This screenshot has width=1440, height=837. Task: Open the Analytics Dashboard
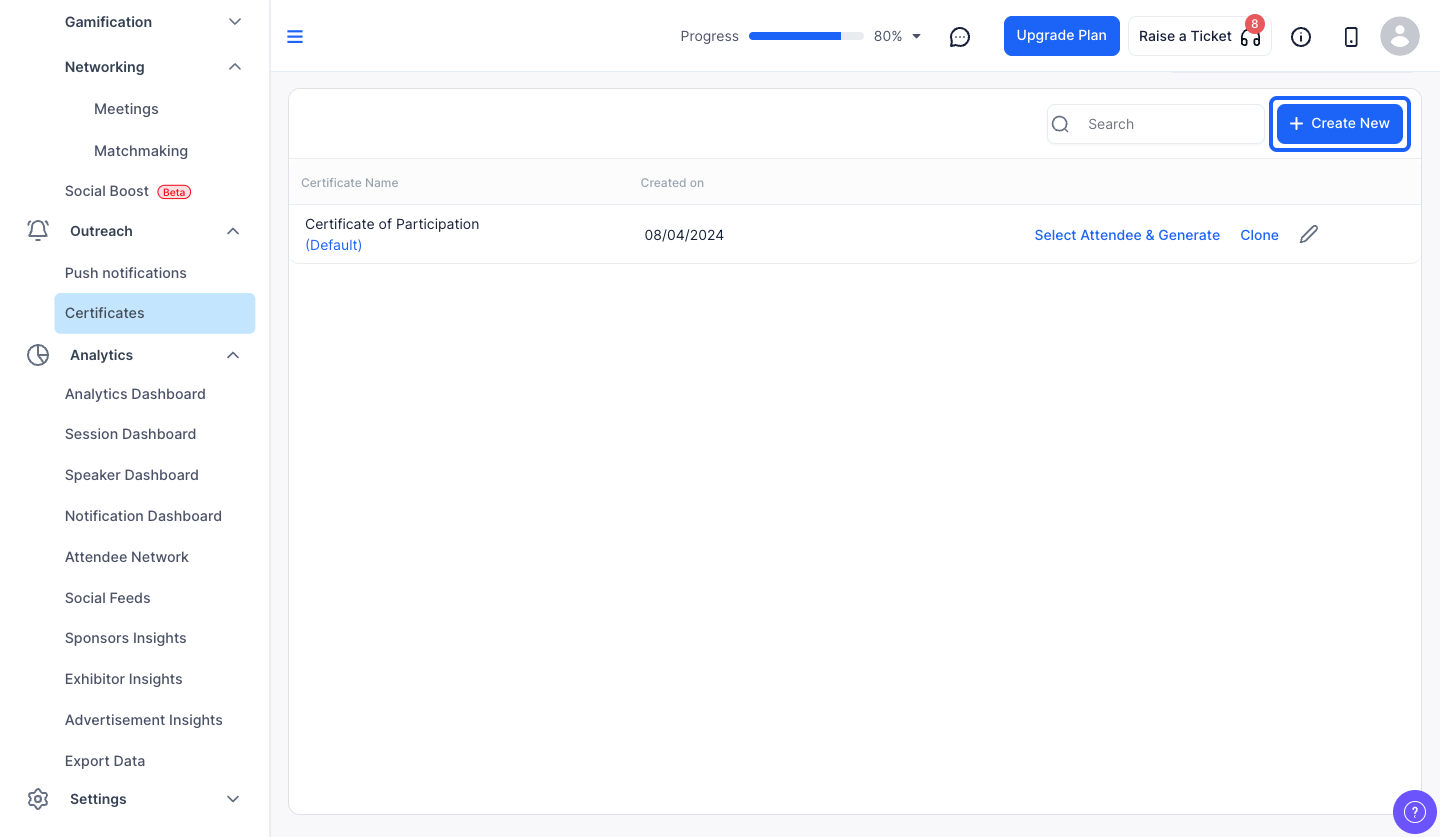(x=135, y=394)
